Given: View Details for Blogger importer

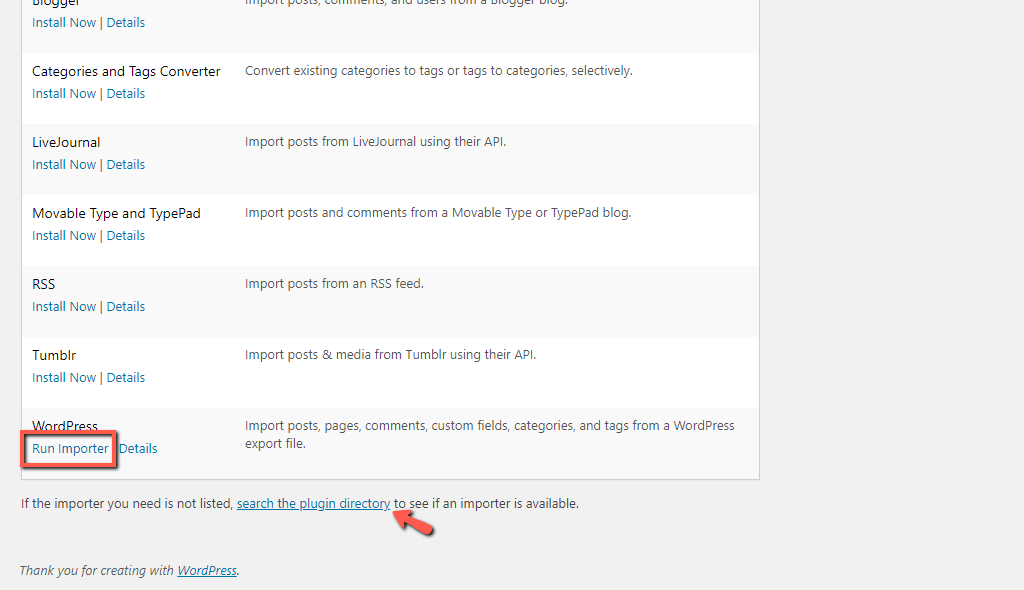Looking at the screenshot, I should tap(125, 22).
